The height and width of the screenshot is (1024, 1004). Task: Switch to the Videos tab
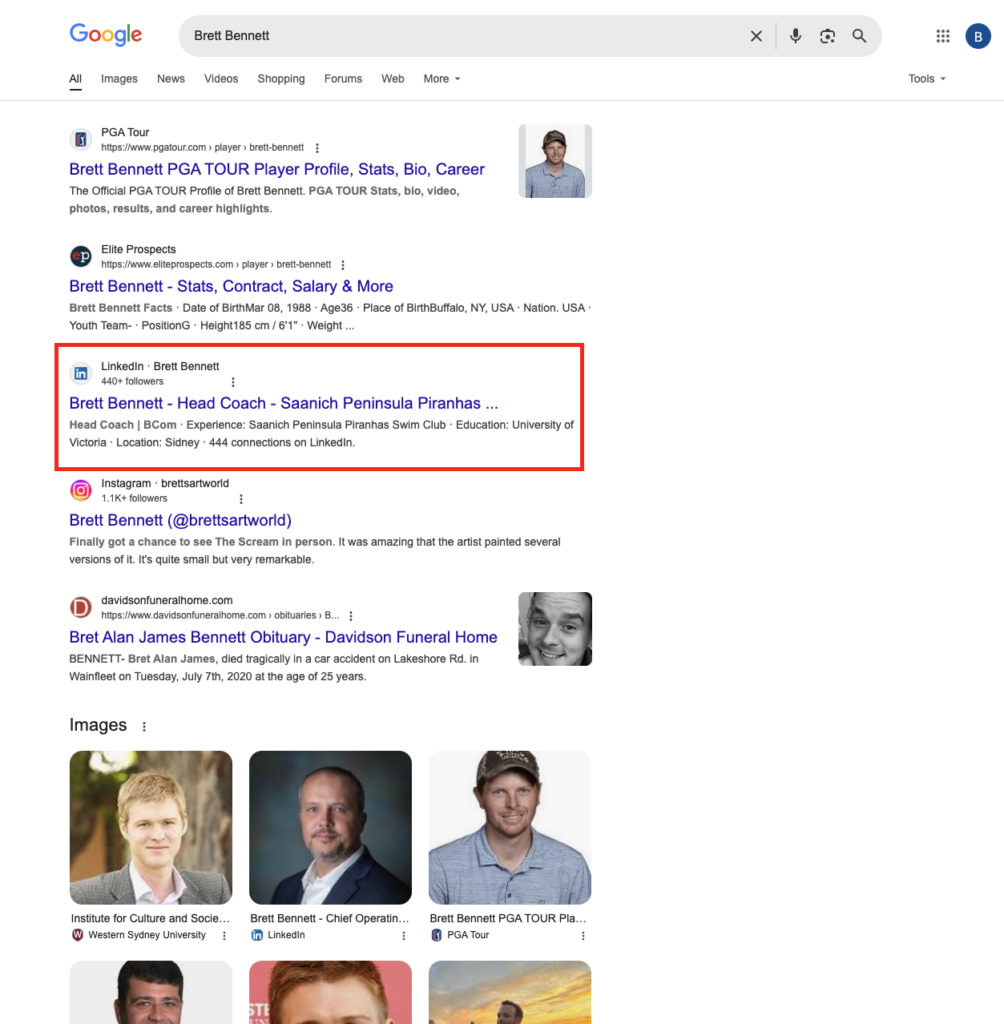pyautogui.click(x=221, y=79)
